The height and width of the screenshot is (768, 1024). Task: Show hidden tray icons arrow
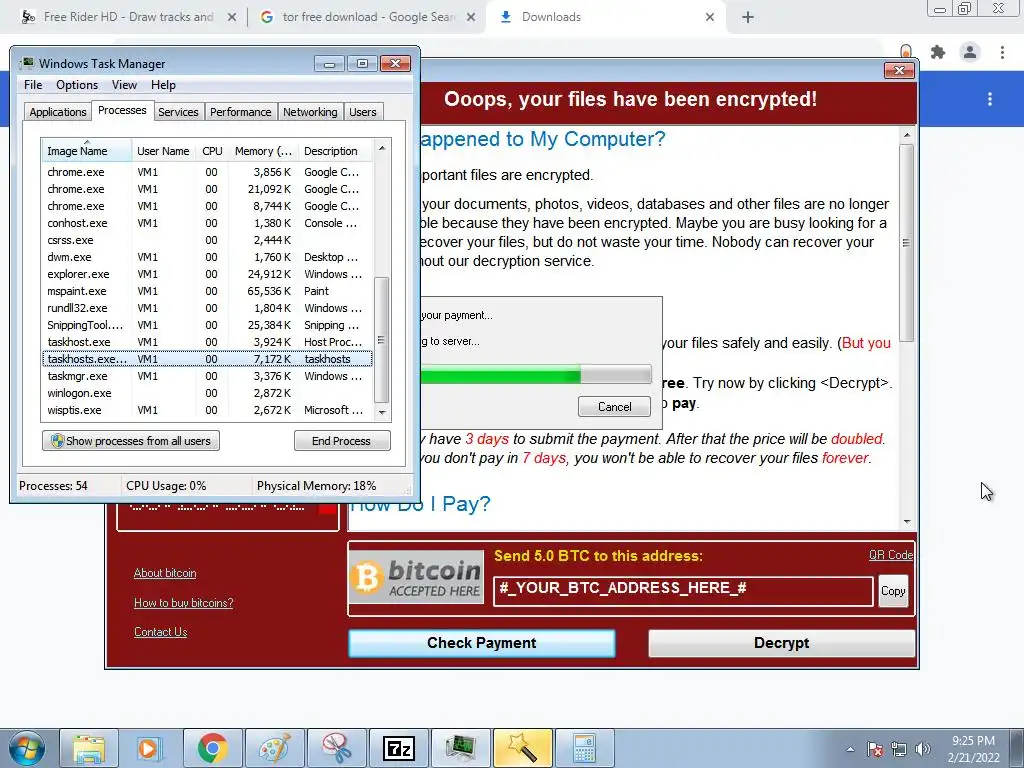pos(850,749)
